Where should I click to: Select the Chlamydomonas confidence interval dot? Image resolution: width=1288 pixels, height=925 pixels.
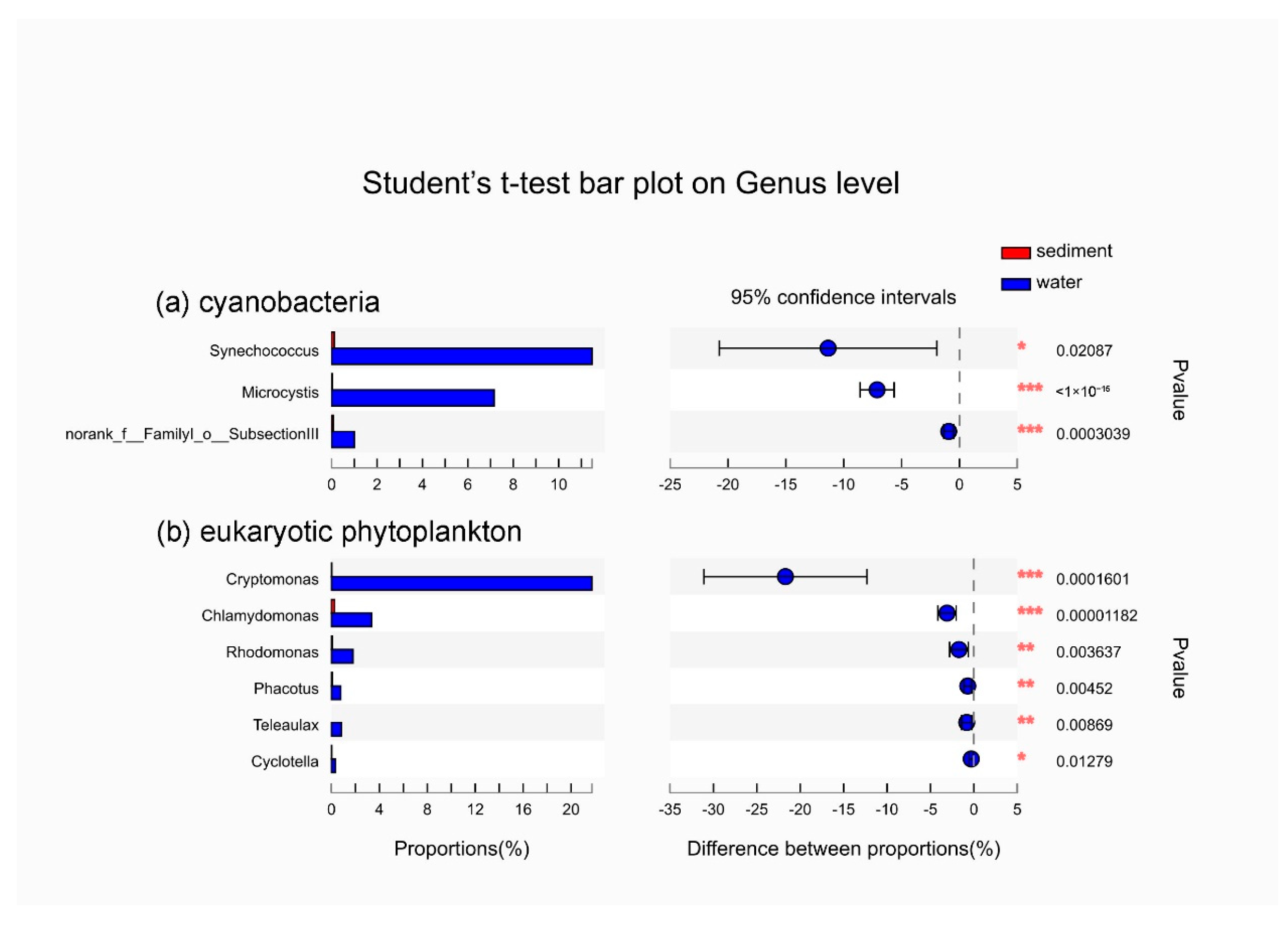pyautogui.click(x=947, y=613)
